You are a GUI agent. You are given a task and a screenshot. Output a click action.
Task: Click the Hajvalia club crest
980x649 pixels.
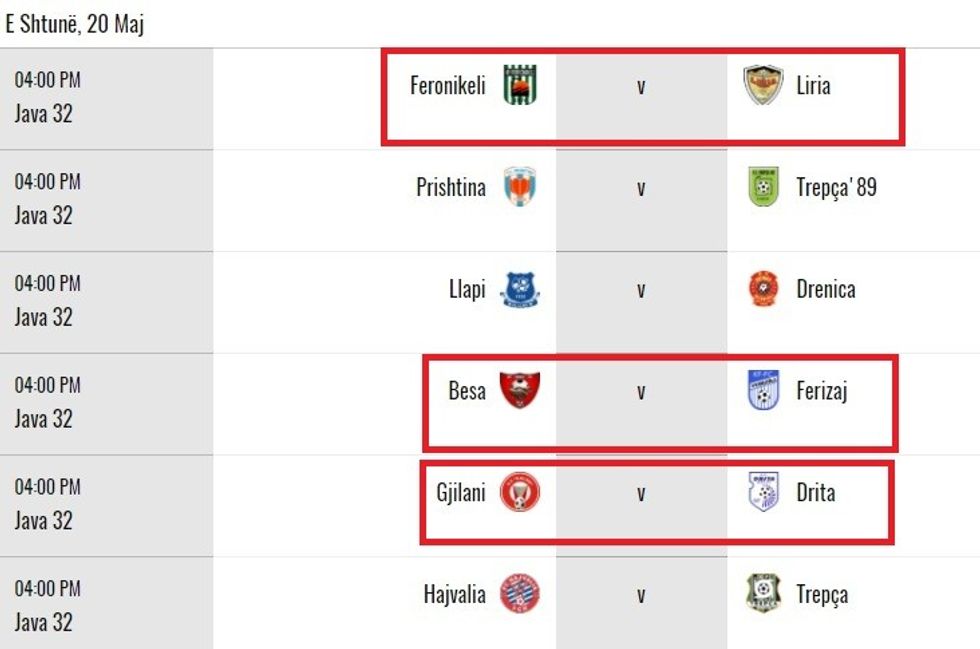point(520,594)
